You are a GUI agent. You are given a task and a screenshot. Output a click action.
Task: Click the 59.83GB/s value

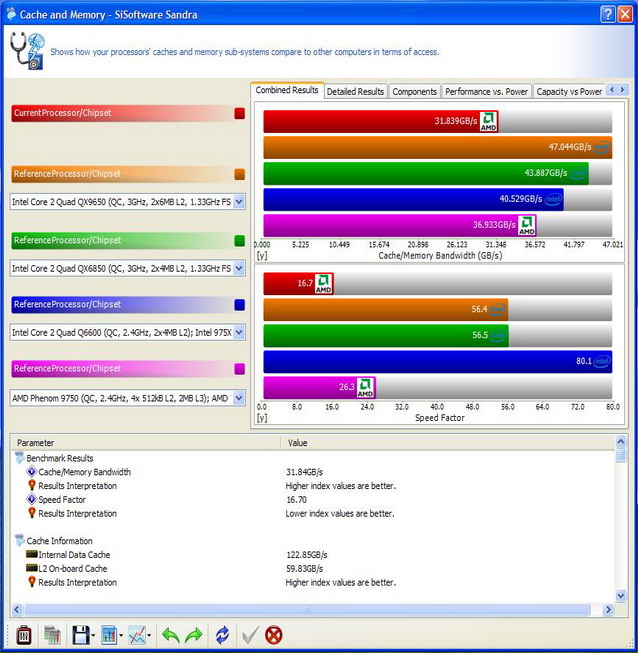click(x=304, y=568)
